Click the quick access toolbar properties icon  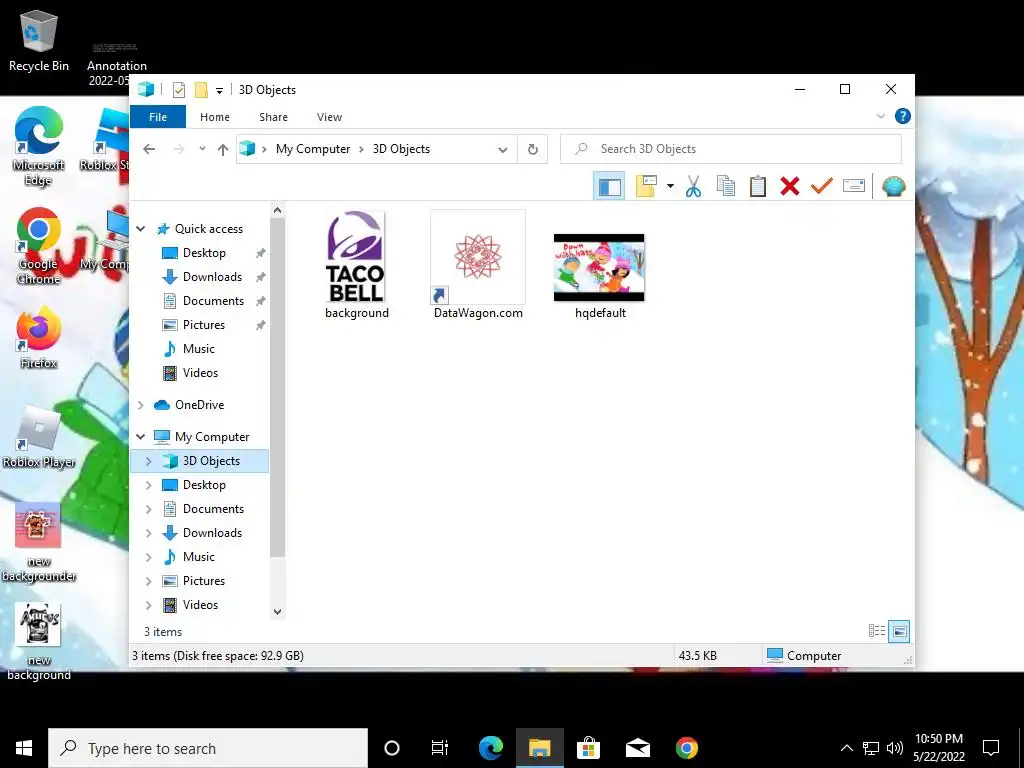[x=179, y=90]
